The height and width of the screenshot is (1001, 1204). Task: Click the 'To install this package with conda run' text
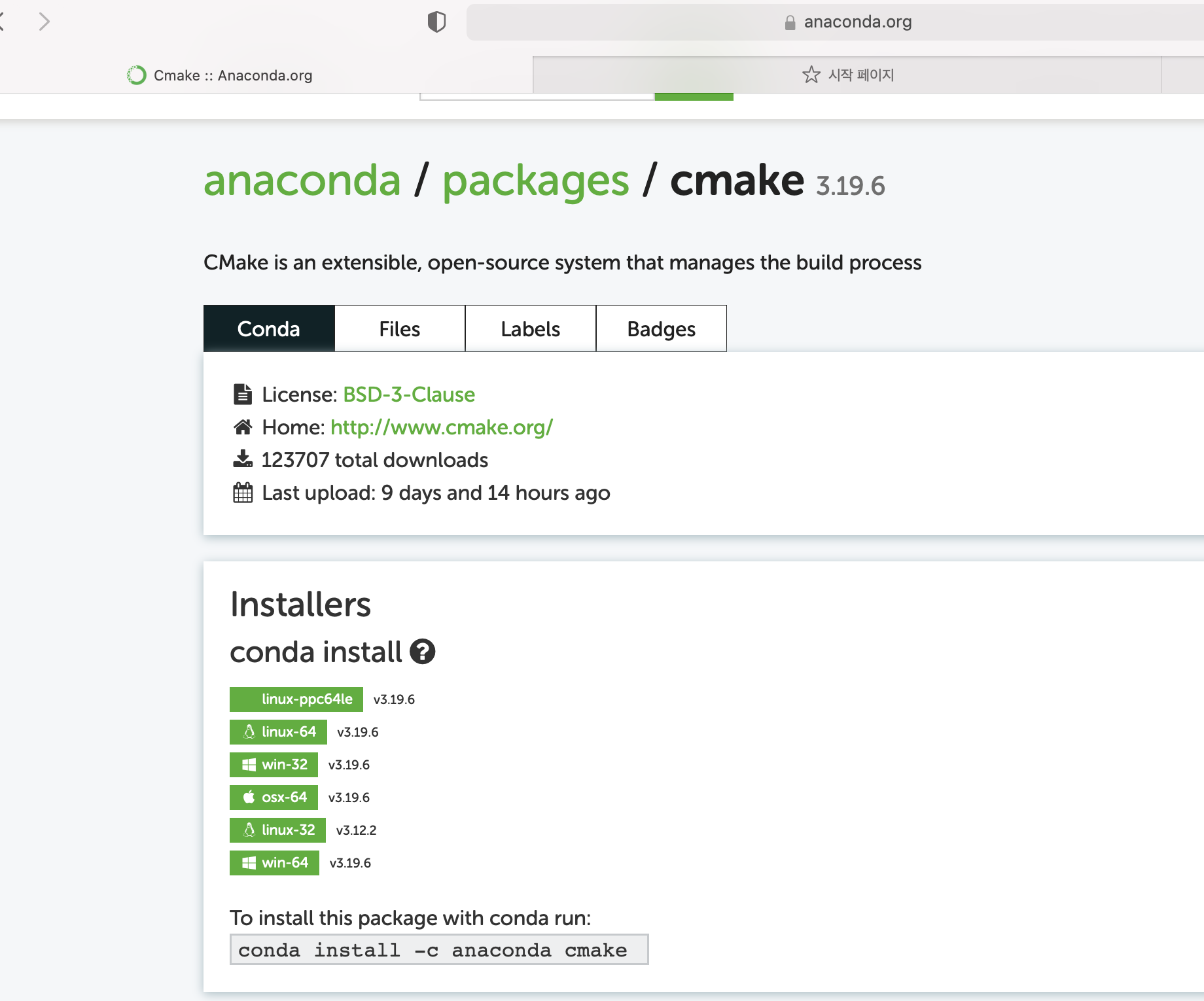click(410, 918)
